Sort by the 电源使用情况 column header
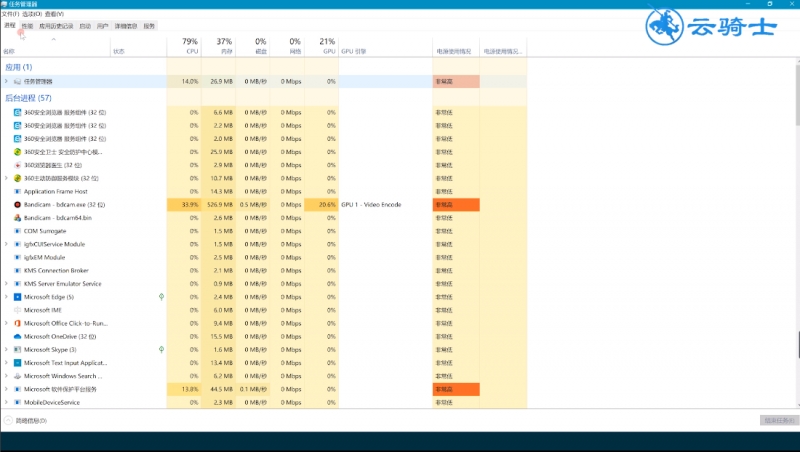Image resolution: width=800 pixels, height=452 pixels. coord(456,46)
